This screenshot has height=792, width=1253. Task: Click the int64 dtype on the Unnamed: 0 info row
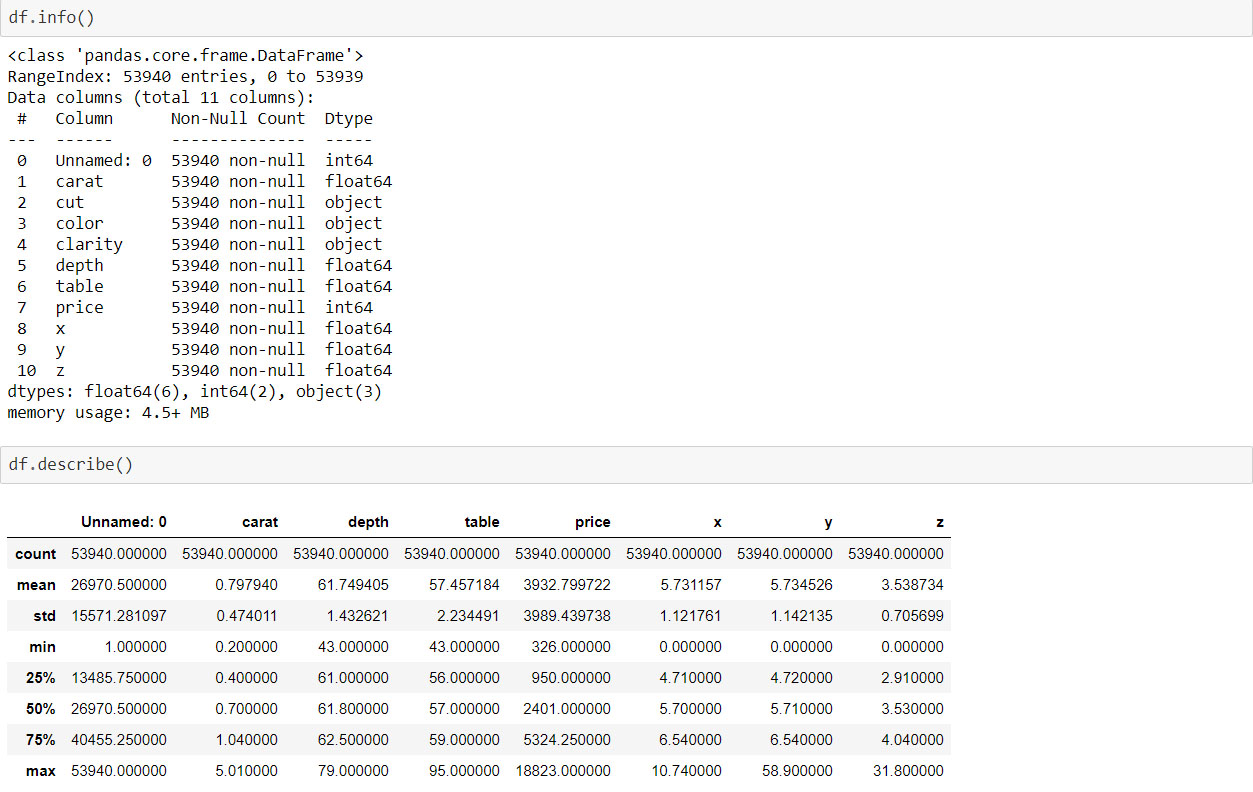click(x=348, y=160)
